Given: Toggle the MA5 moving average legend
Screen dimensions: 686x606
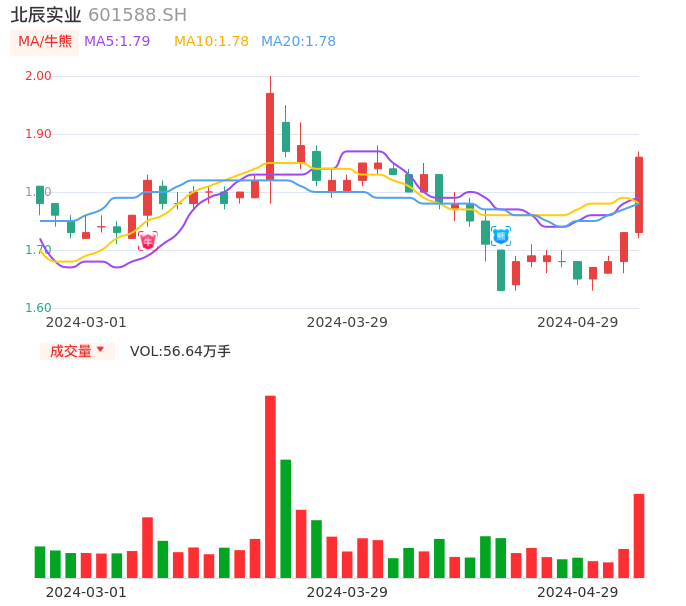Looking at the screenshot, I should (x=117, y=41).
